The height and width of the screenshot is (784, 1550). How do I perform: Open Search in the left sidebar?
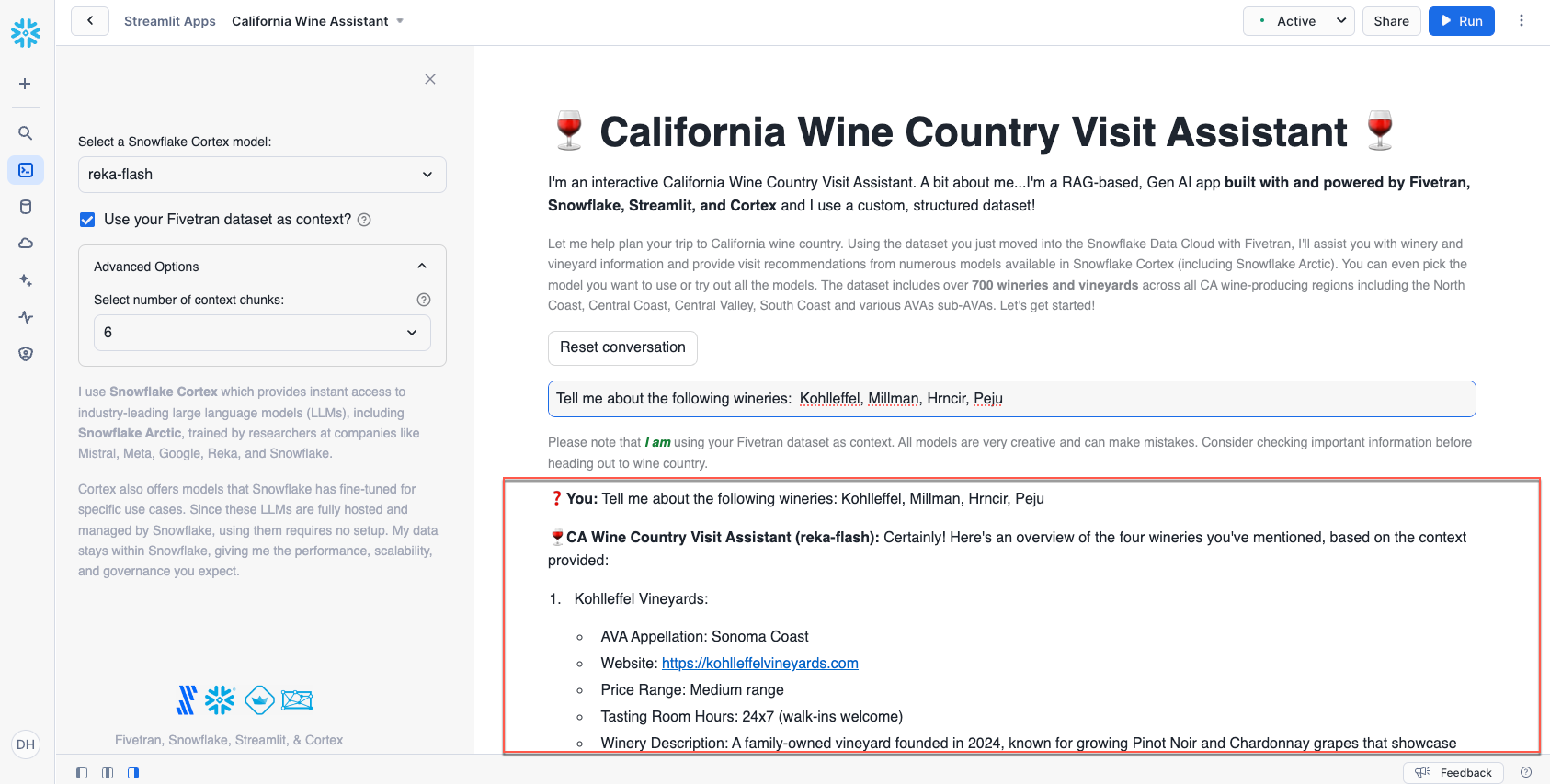(x=26, y=133)
